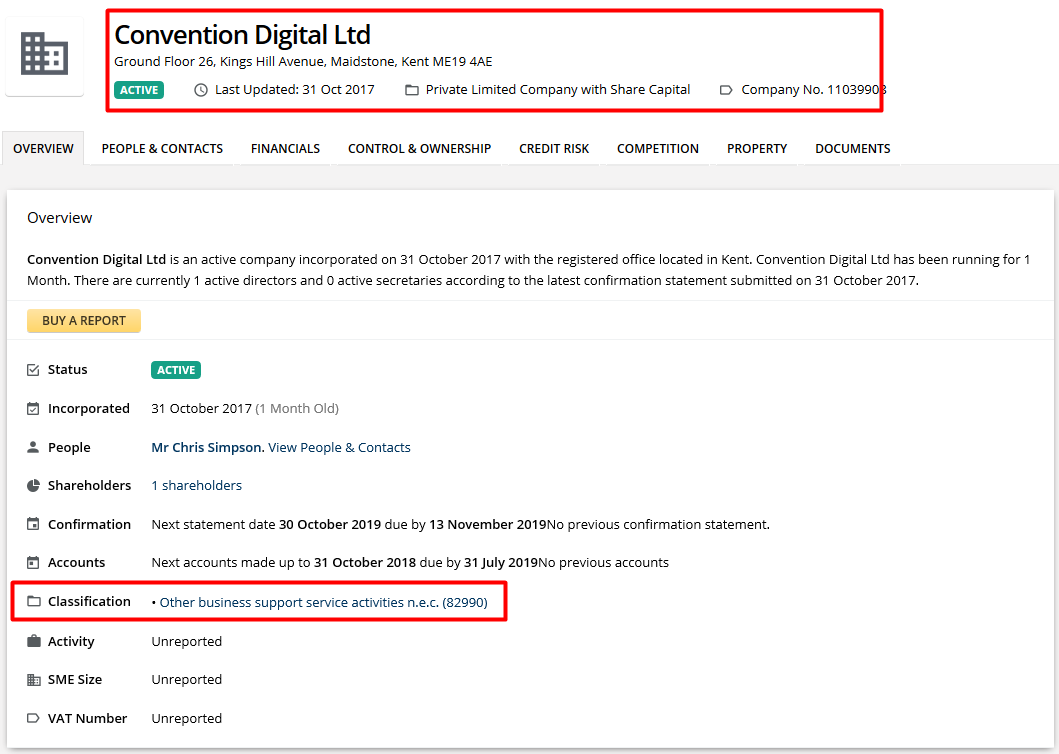
Task: Click the ACTIVE badge in Status row
Action: tap(176, 370)
